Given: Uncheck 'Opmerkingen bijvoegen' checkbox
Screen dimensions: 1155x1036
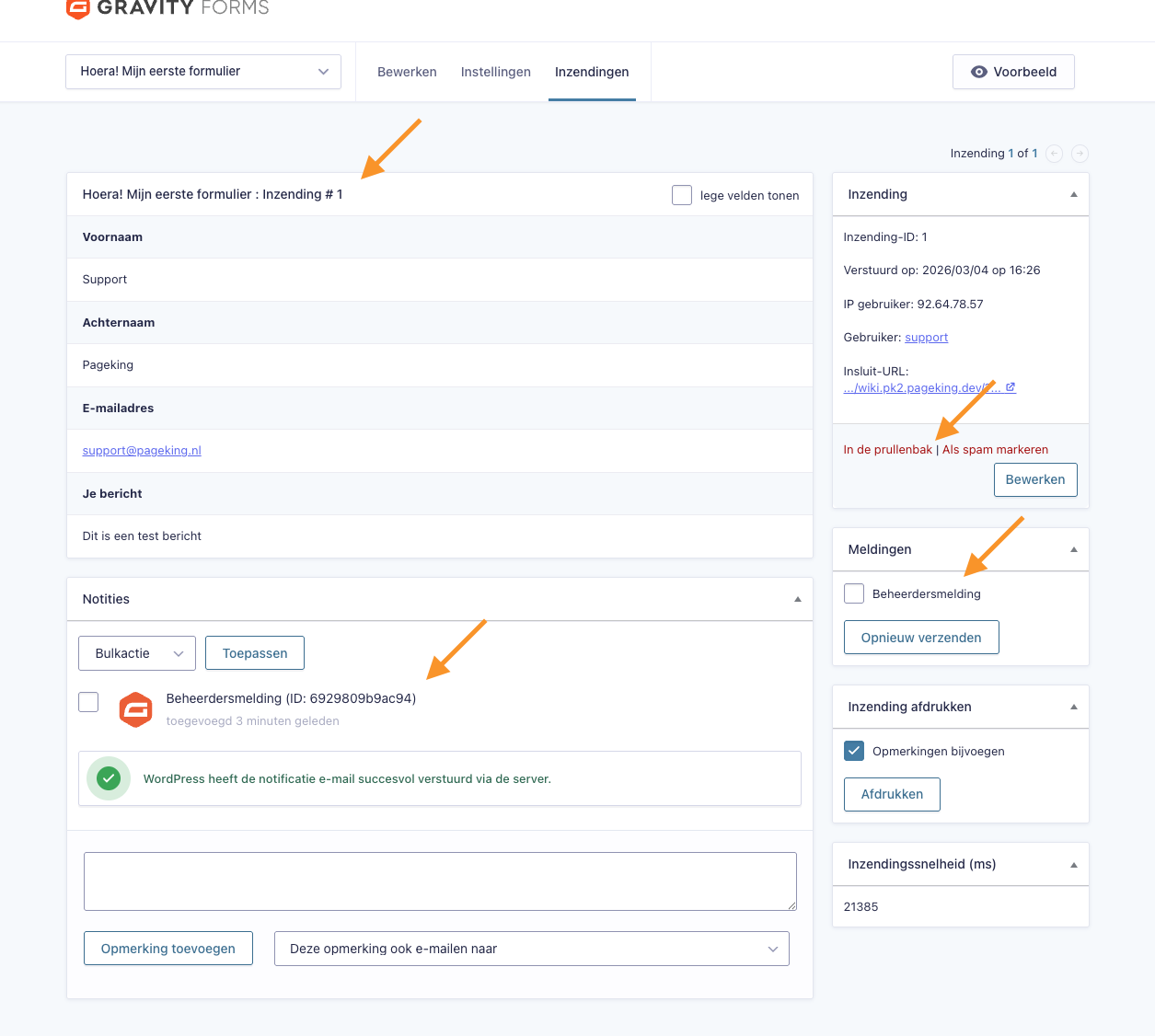Looking at the screenshot, I should coord(854,751).
